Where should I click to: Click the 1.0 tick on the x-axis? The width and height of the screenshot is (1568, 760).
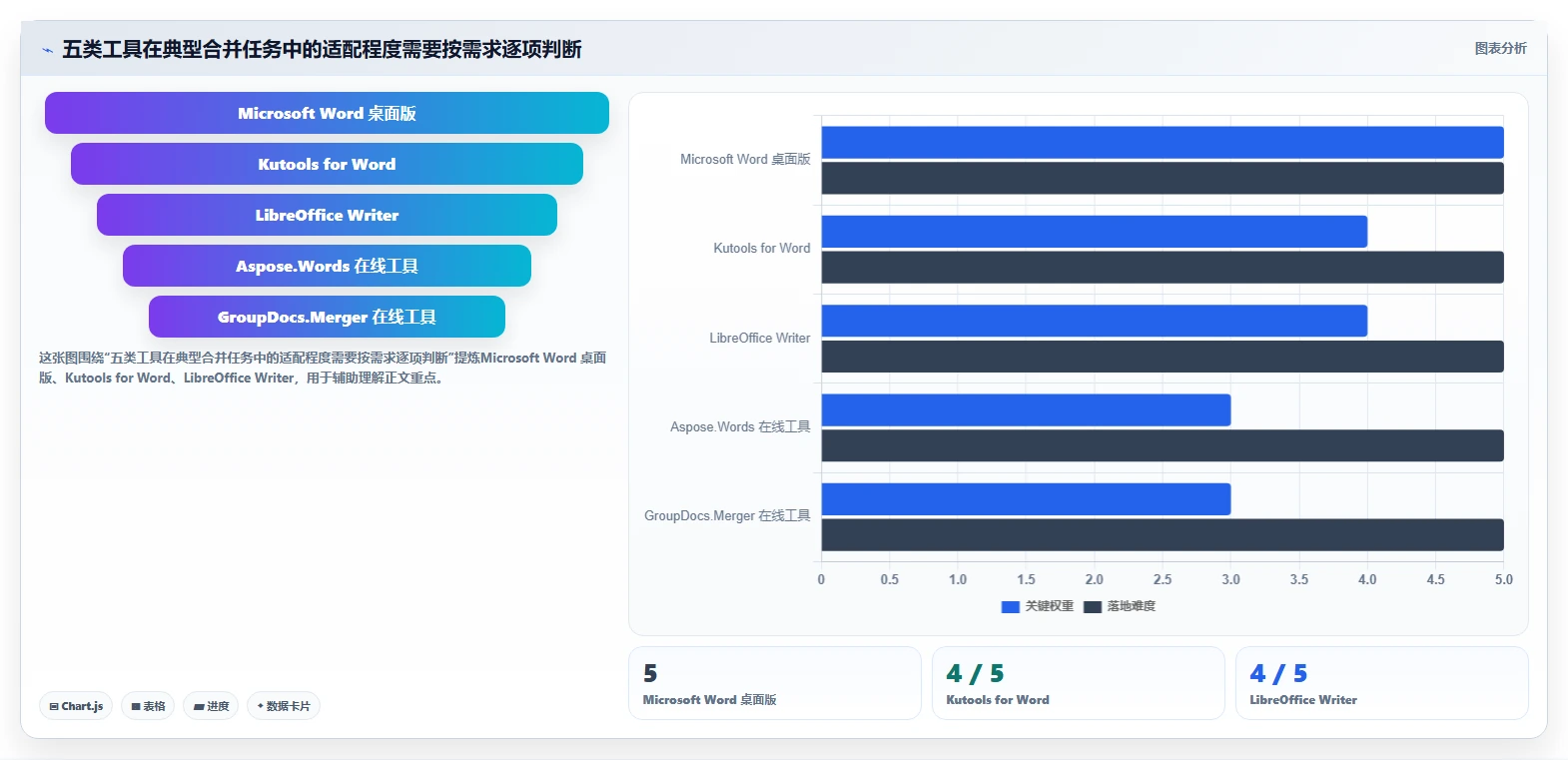coord(958,579)
